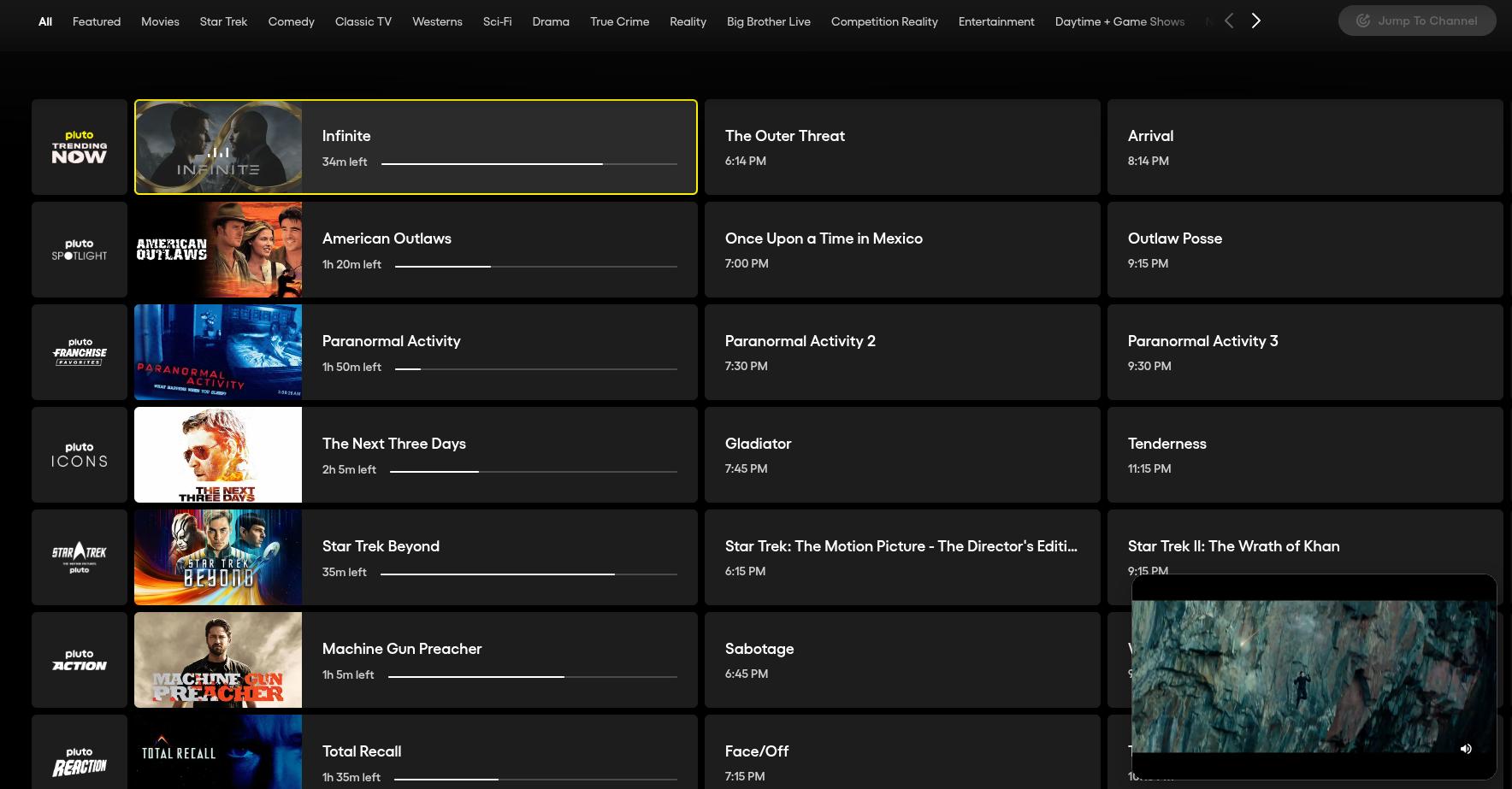Click the Star Trek Beyond progress bar
This screenshot has width=1512, height=789.
click(x=529, y=574)
